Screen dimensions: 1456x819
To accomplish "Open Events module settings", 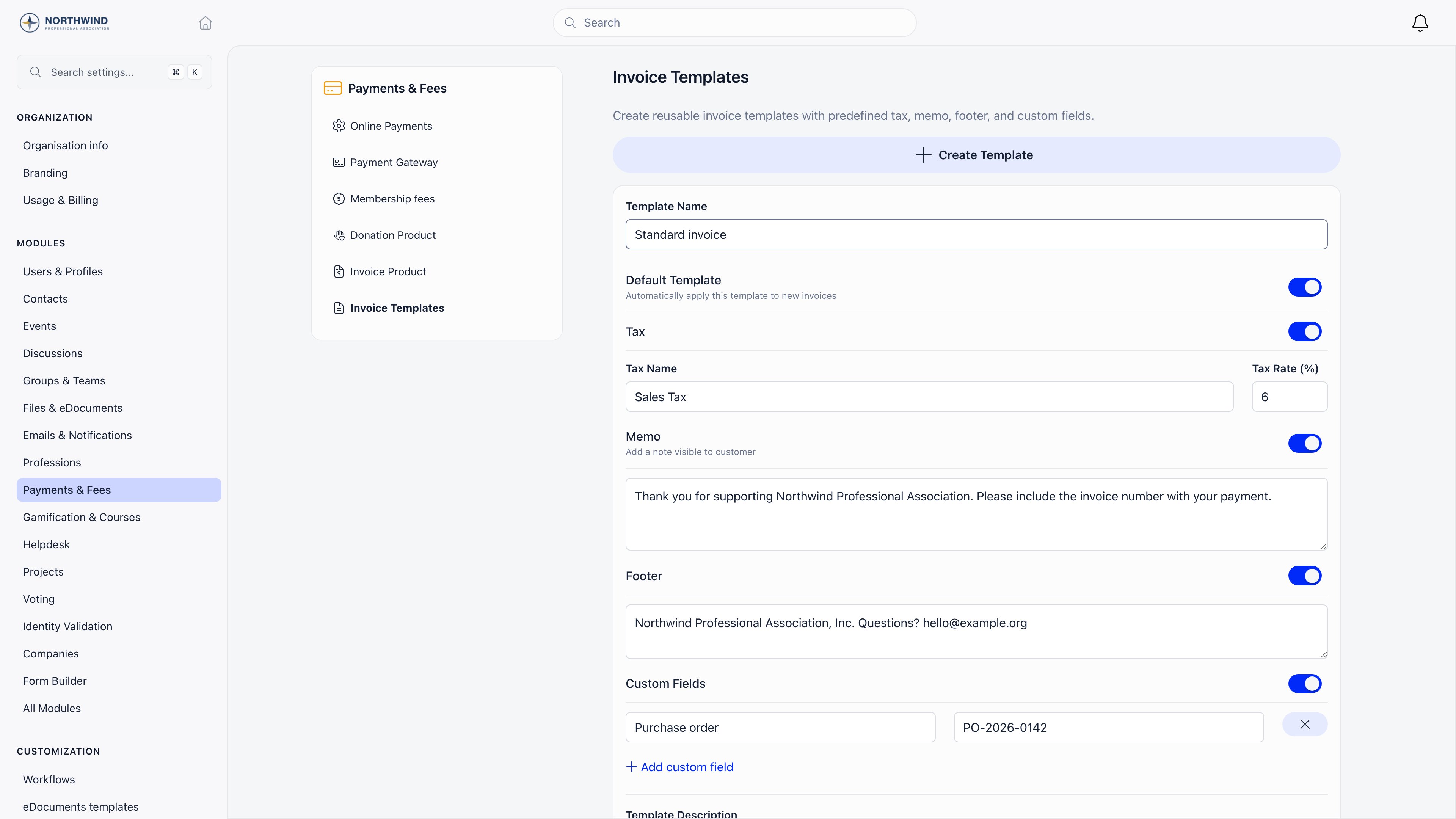I will click(x=39, y=326).
